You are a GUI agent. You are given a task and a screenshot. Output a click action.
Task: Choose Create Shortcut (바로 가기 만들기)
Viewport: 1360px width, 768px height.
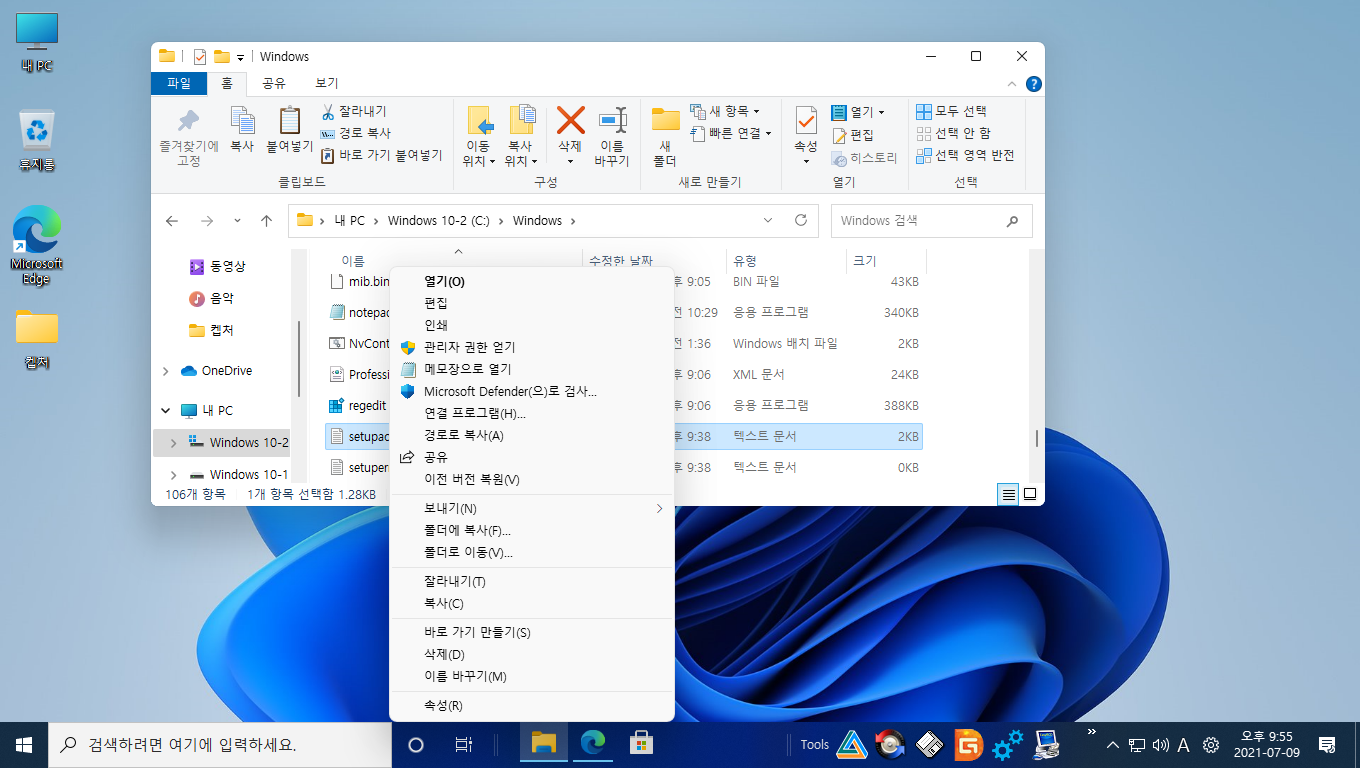point(531,632)
